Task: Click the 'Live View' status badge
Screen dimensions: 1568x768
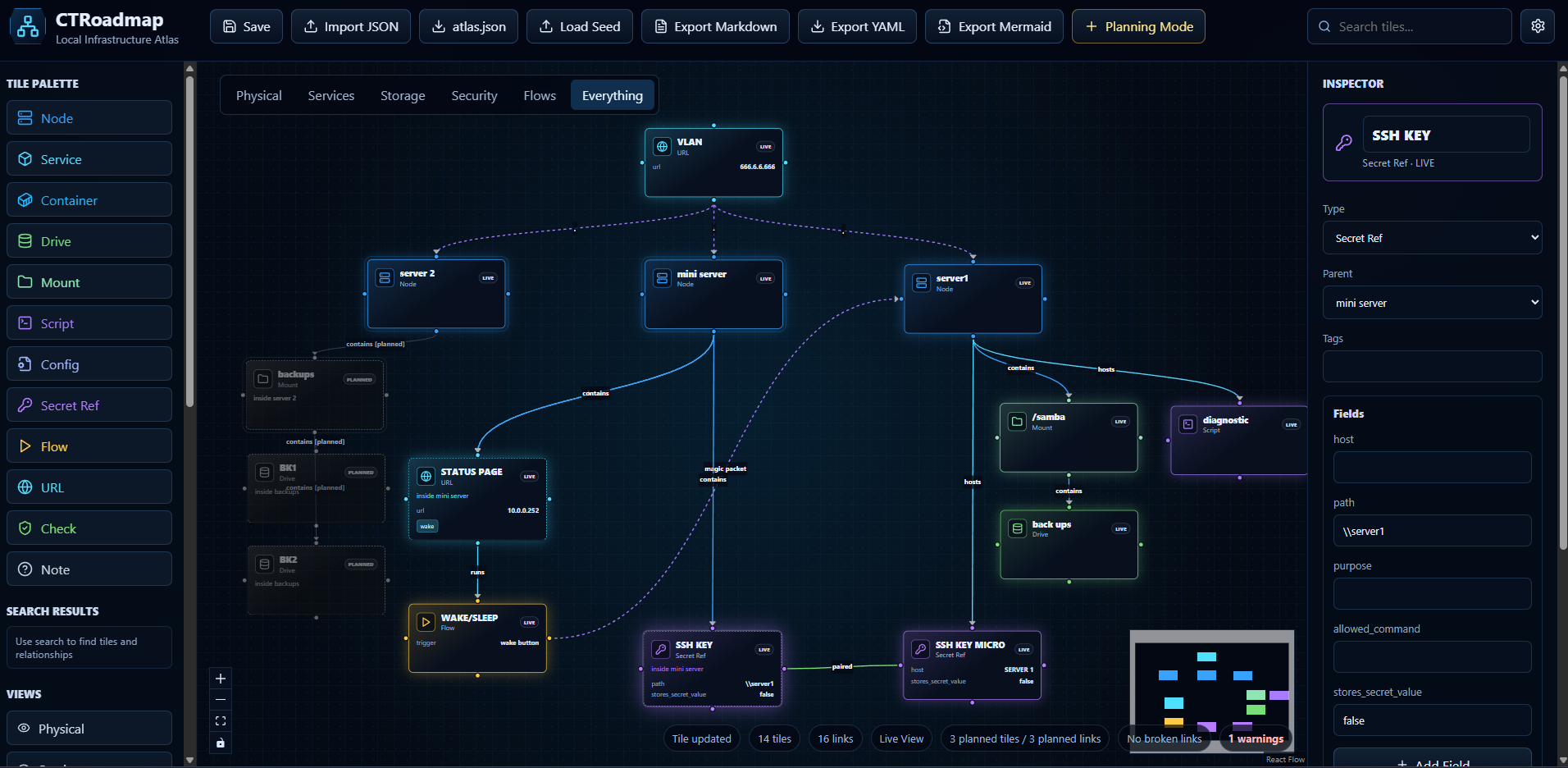Action: [901, 738]
